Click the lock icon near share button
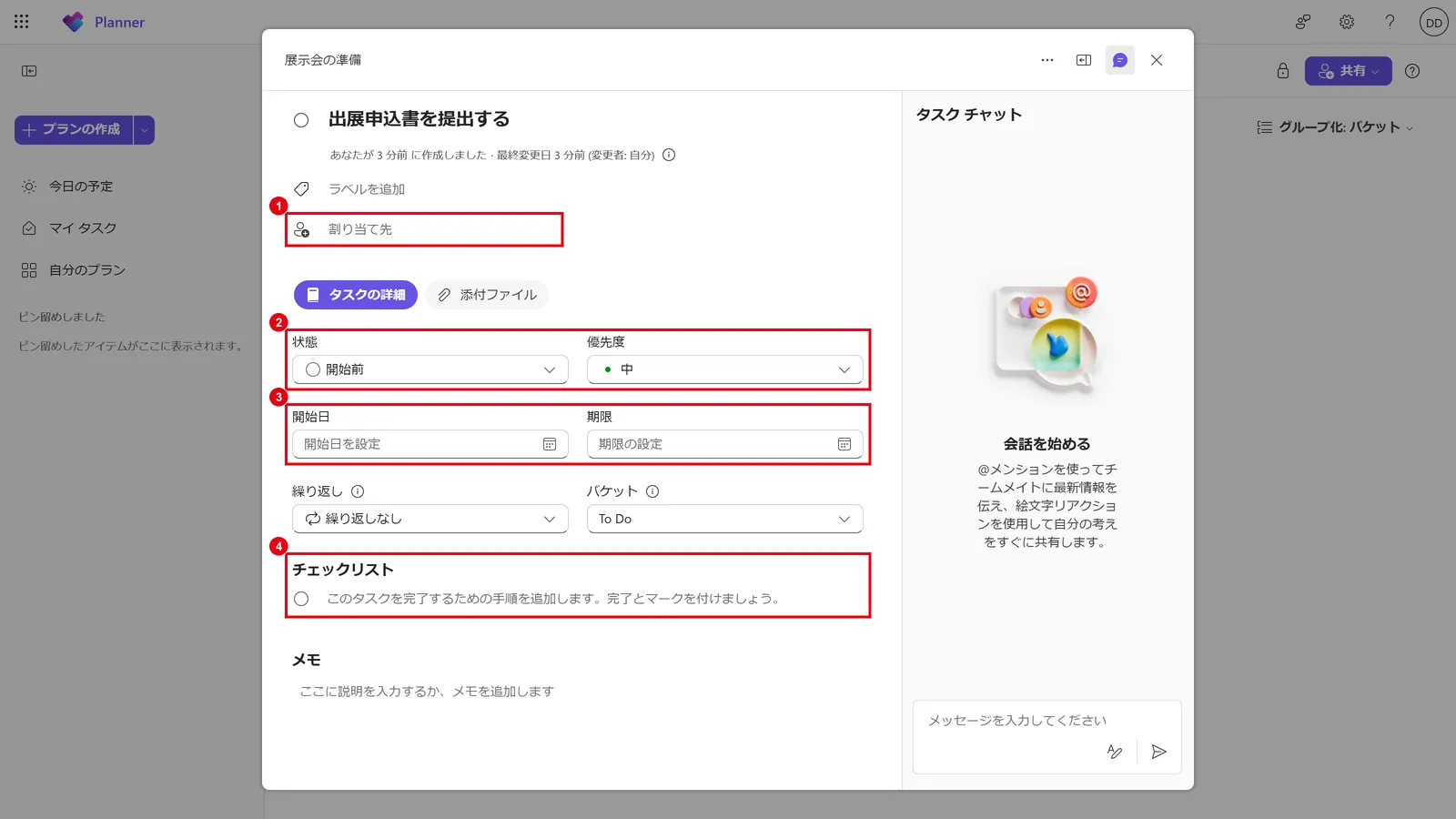 (1283, 71)
